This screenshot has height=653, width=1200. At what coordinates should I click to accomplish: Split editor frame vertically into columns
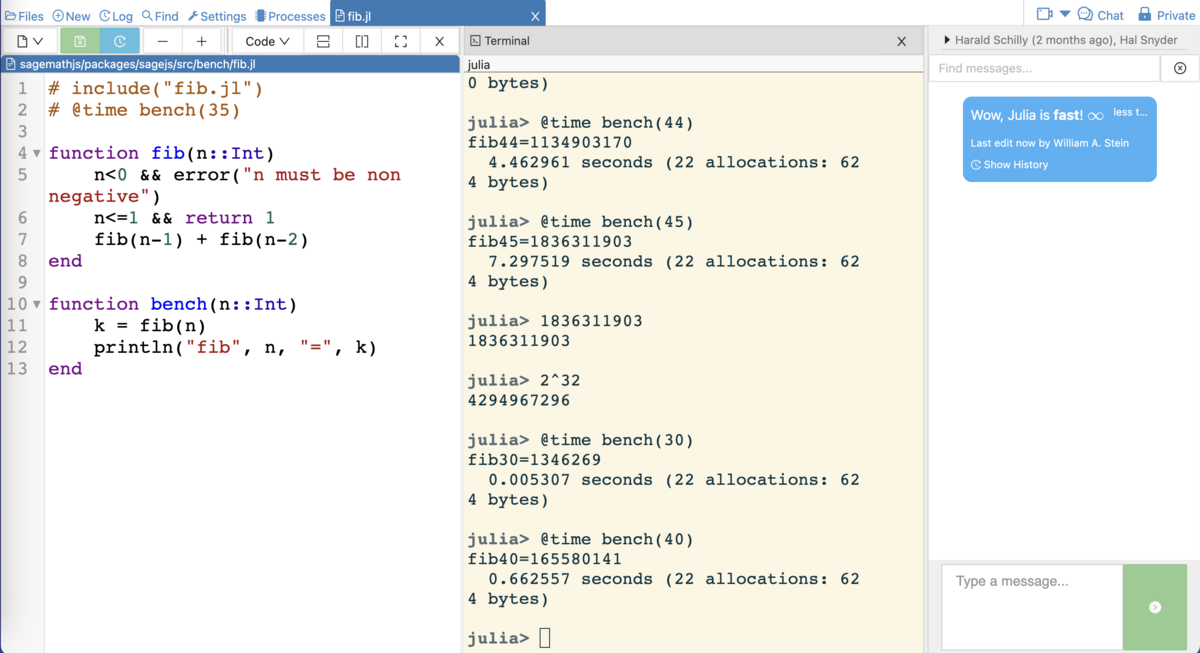362,41
